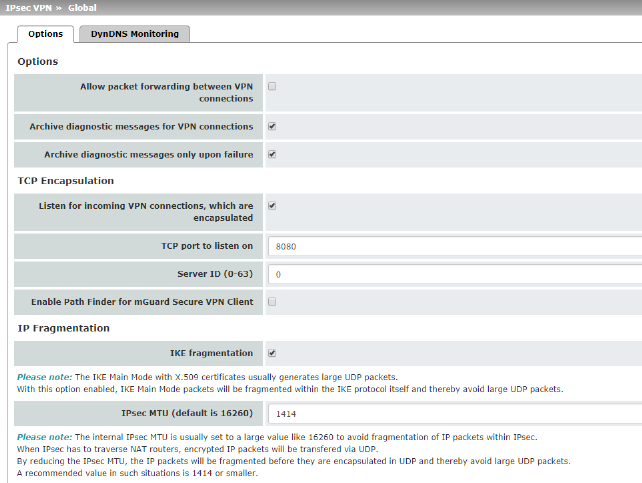
Task: Toggle the IKE fragmentation checkbox
Action: pyautogui.click(x=272, y=353)
